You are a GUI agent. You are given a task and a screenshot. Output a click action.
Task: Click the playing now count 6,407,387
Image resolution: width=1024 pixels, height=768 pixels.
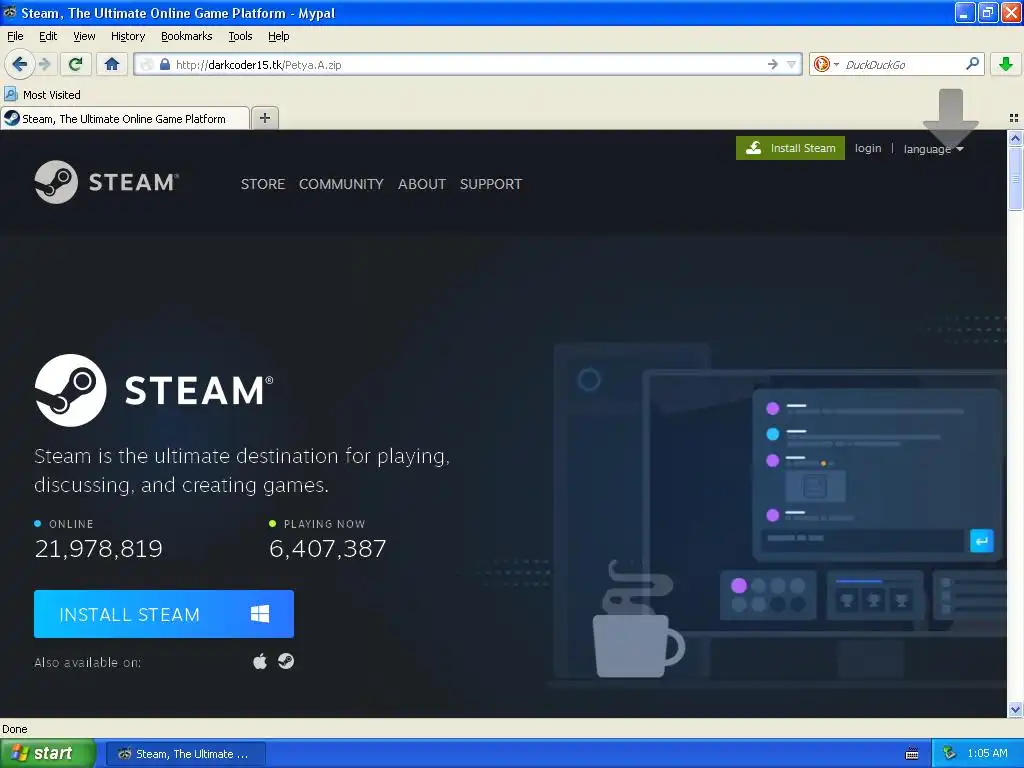click(328, 549)
